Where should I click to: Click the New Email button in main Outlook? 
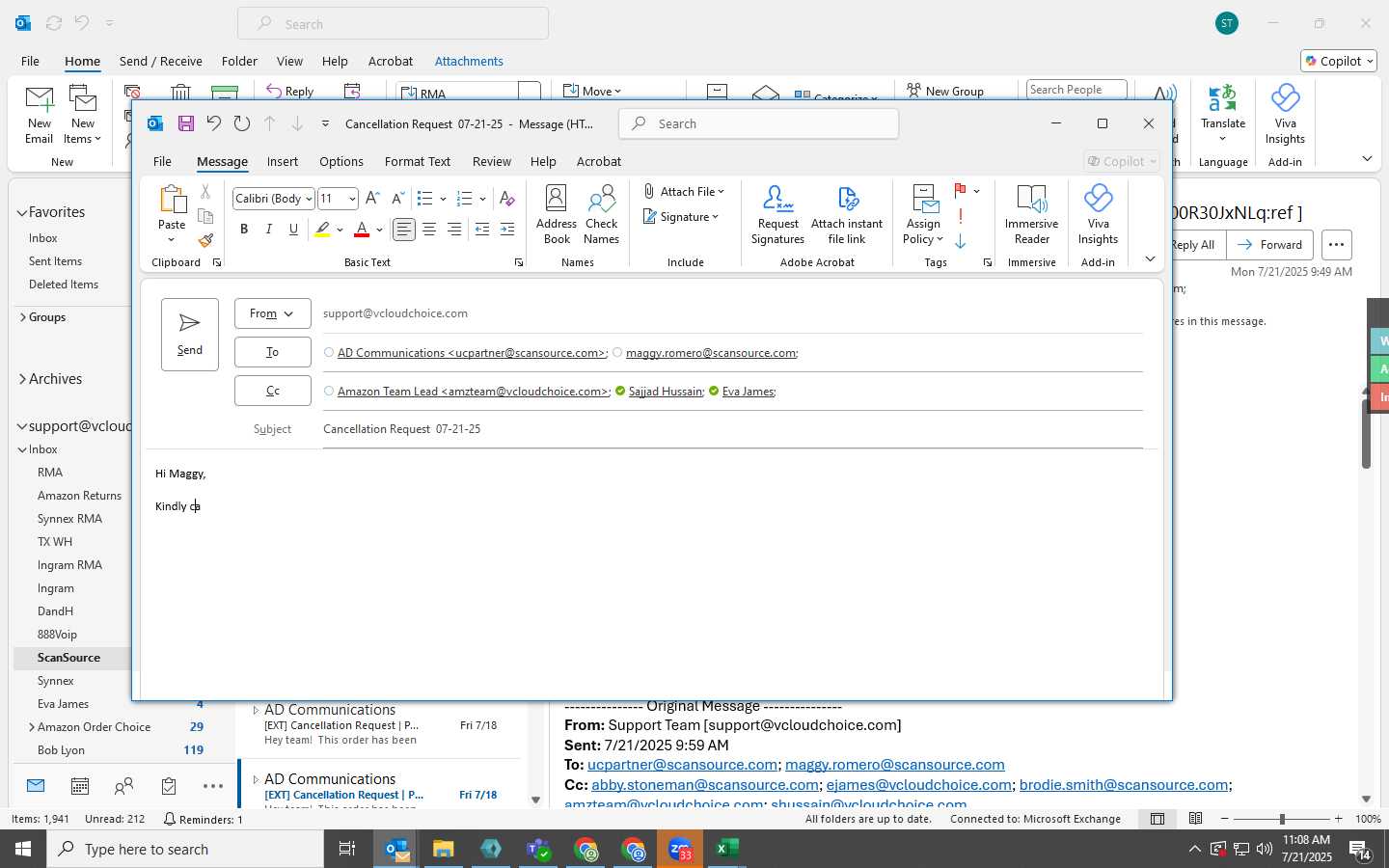(x=40, y=115)
